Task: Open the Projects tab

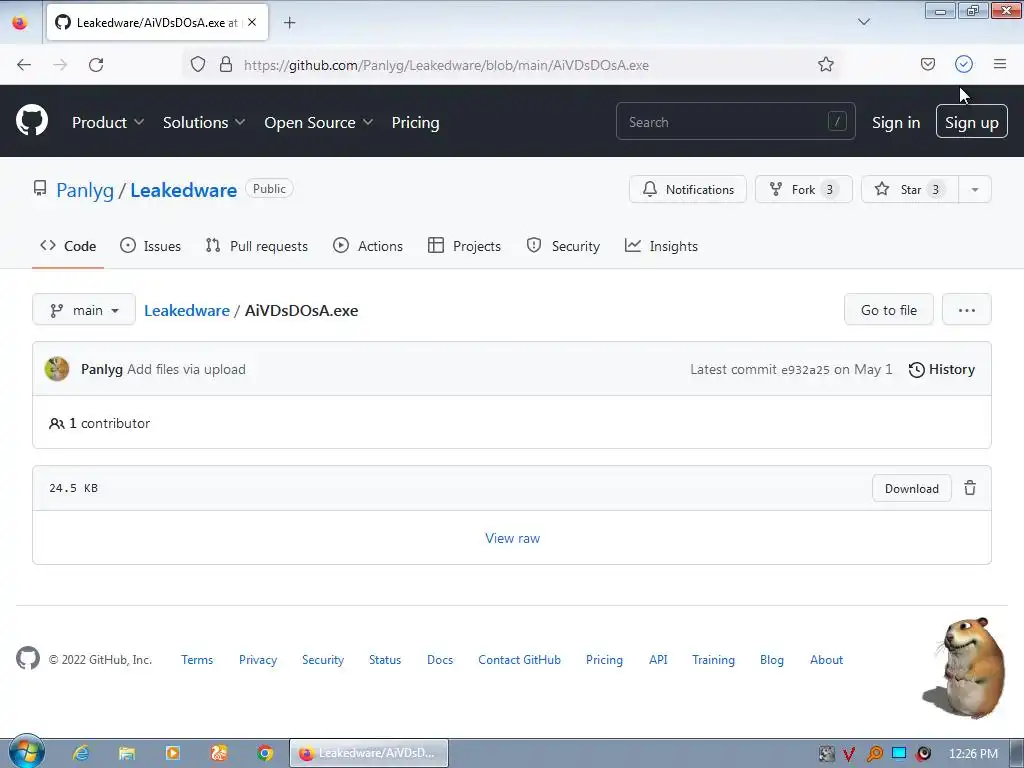Action: [x=464, y=246]
